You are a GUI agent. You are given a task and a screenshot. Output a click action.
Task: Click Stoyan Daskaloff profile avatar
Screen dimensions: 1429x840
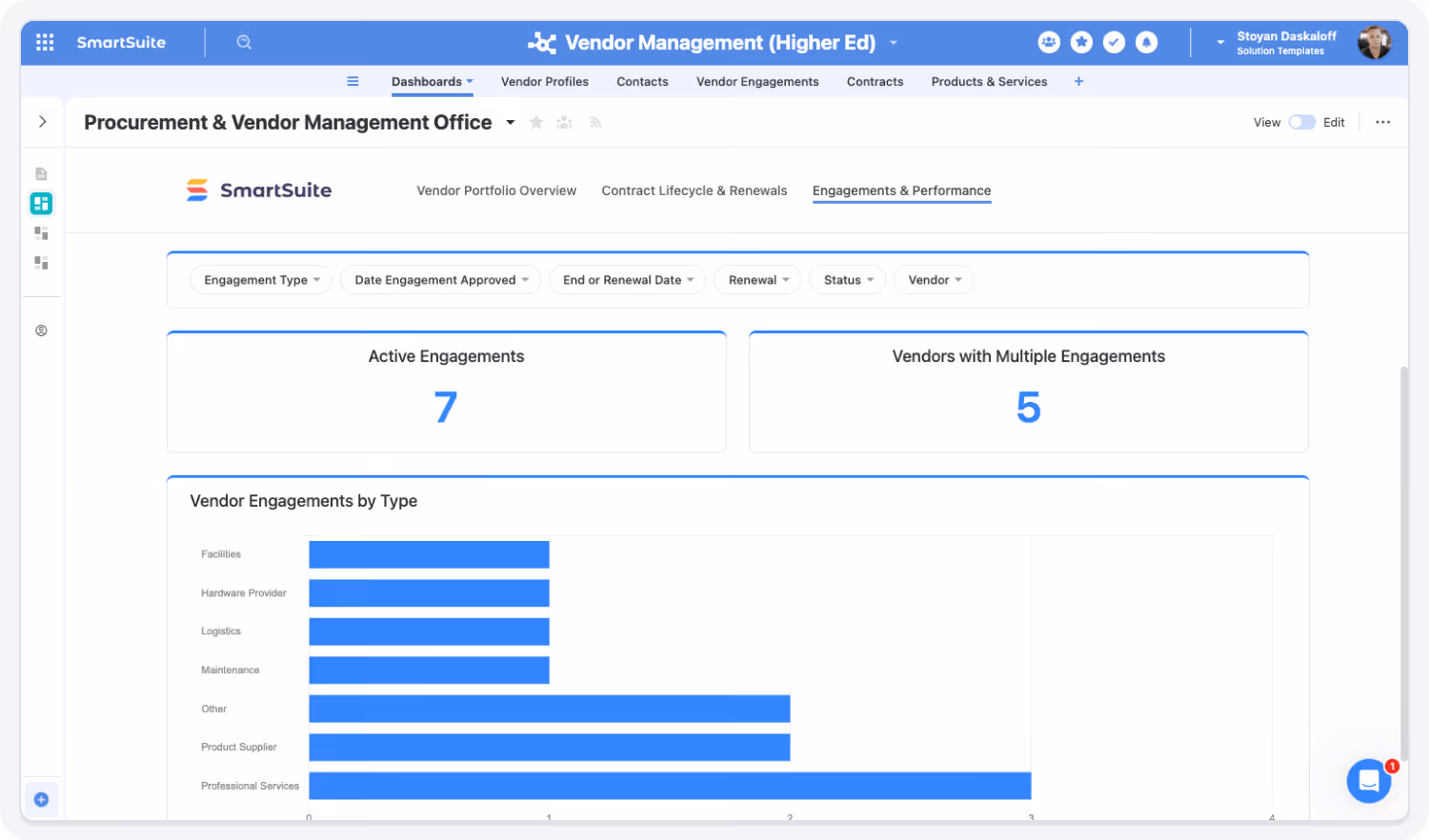1375,42
